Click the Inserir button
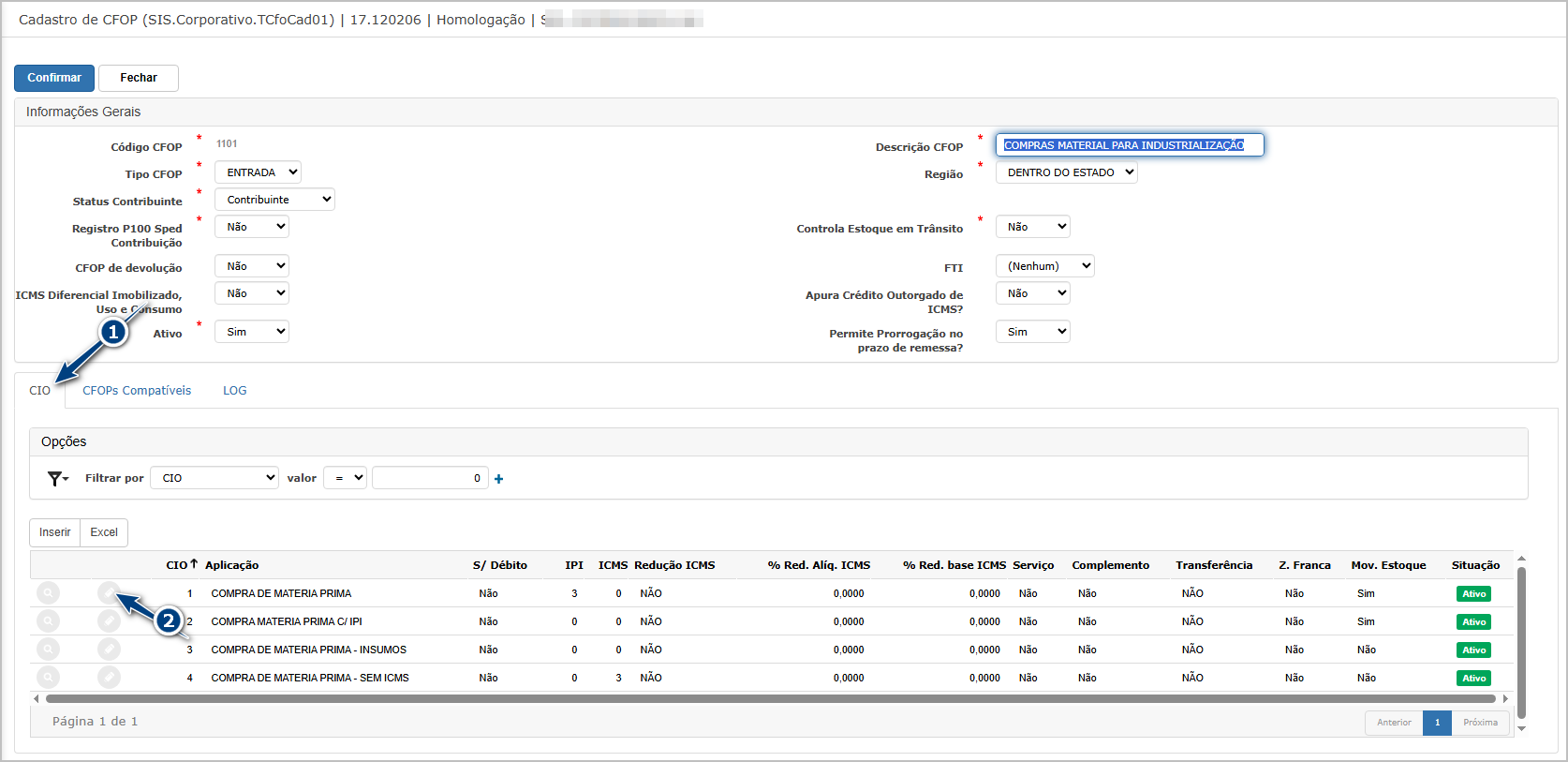Screen dimensions: 1568x762 (55, 532)
